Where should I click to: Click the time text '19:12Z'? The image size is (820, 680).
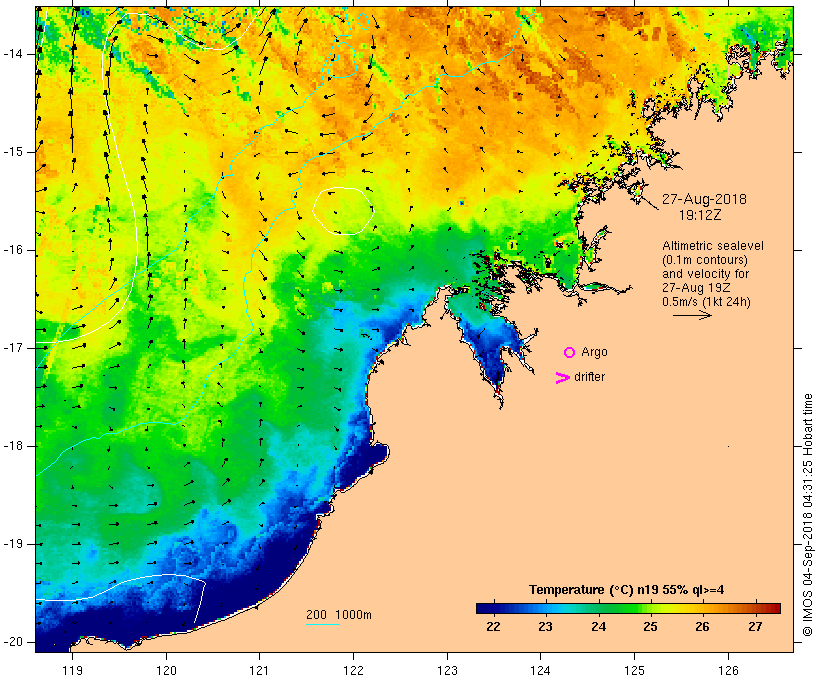700,215
